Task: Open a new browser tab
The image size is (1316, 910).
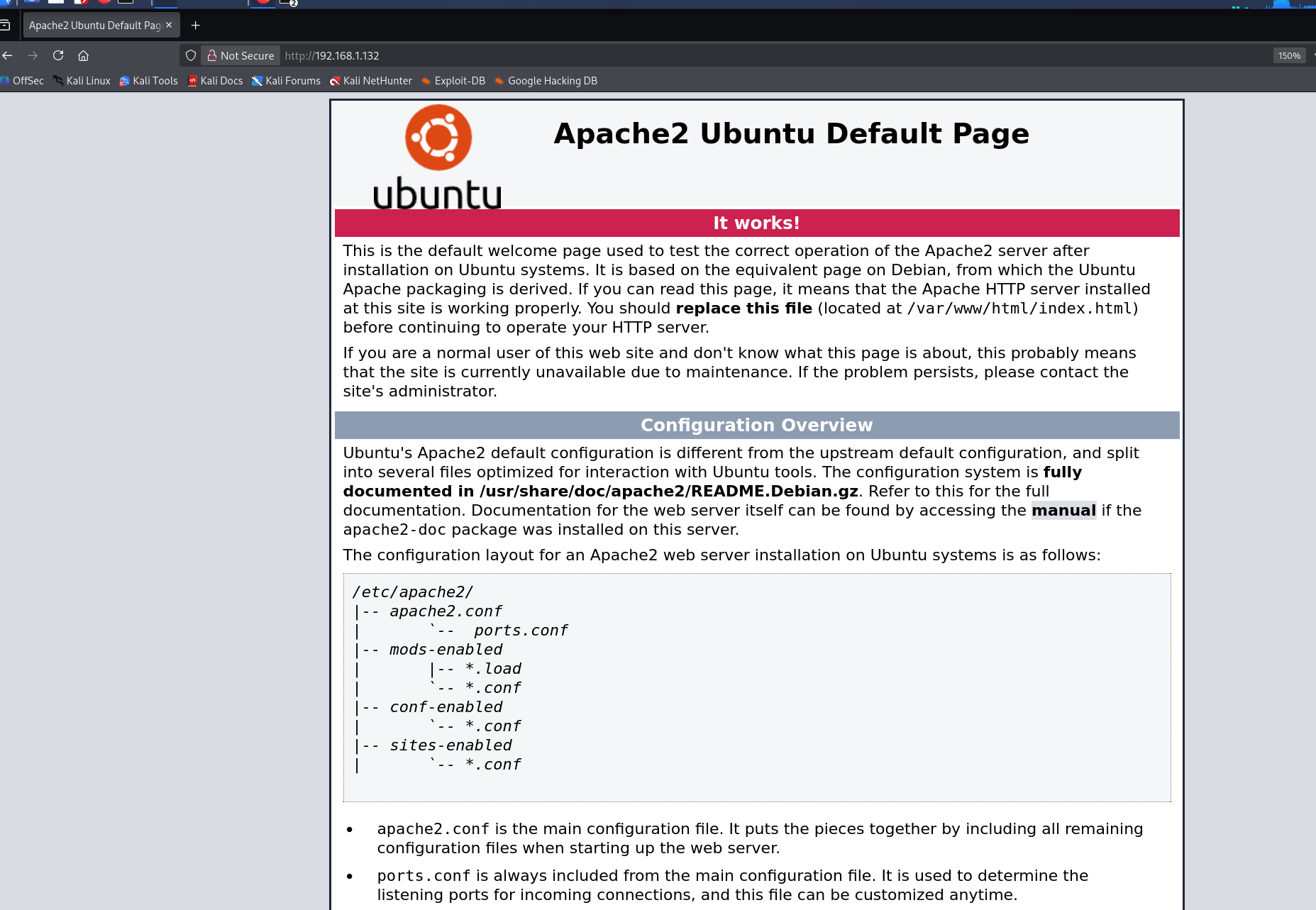Action: 196,26
